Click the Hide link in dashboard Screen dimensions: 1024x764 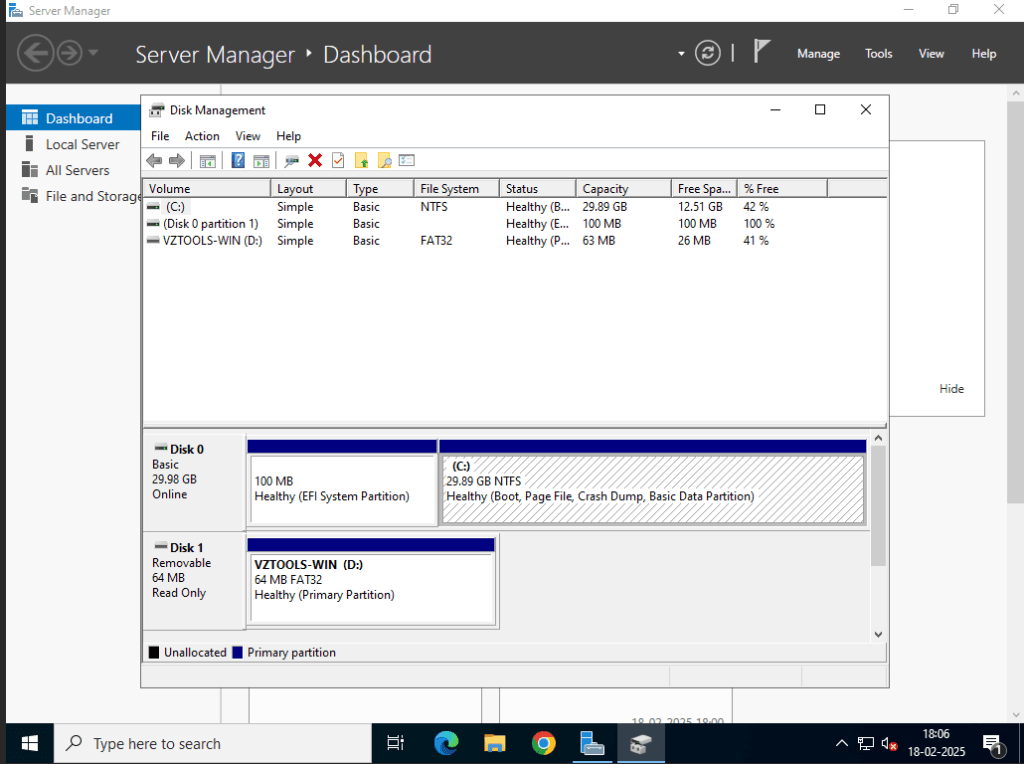pos(952,389)
